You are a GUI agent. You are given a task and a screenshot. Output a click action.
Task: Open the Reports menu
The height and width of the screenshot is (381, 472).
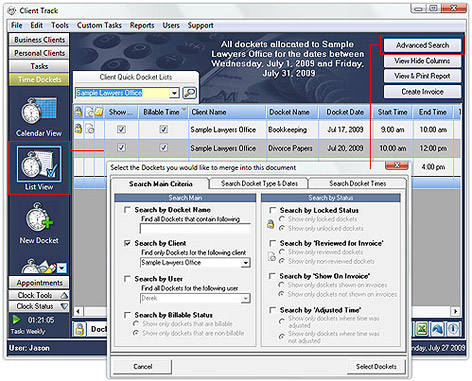coord(142,25)
